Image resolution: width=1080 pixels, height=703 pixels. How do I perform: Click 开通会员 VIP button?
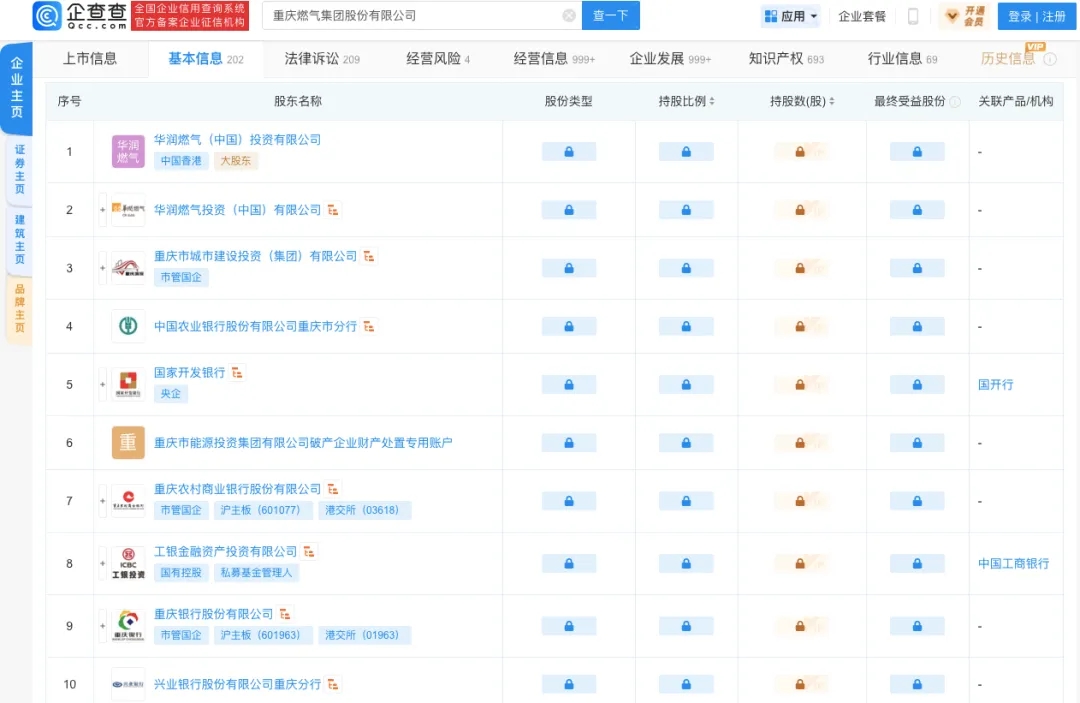[965, 16]
